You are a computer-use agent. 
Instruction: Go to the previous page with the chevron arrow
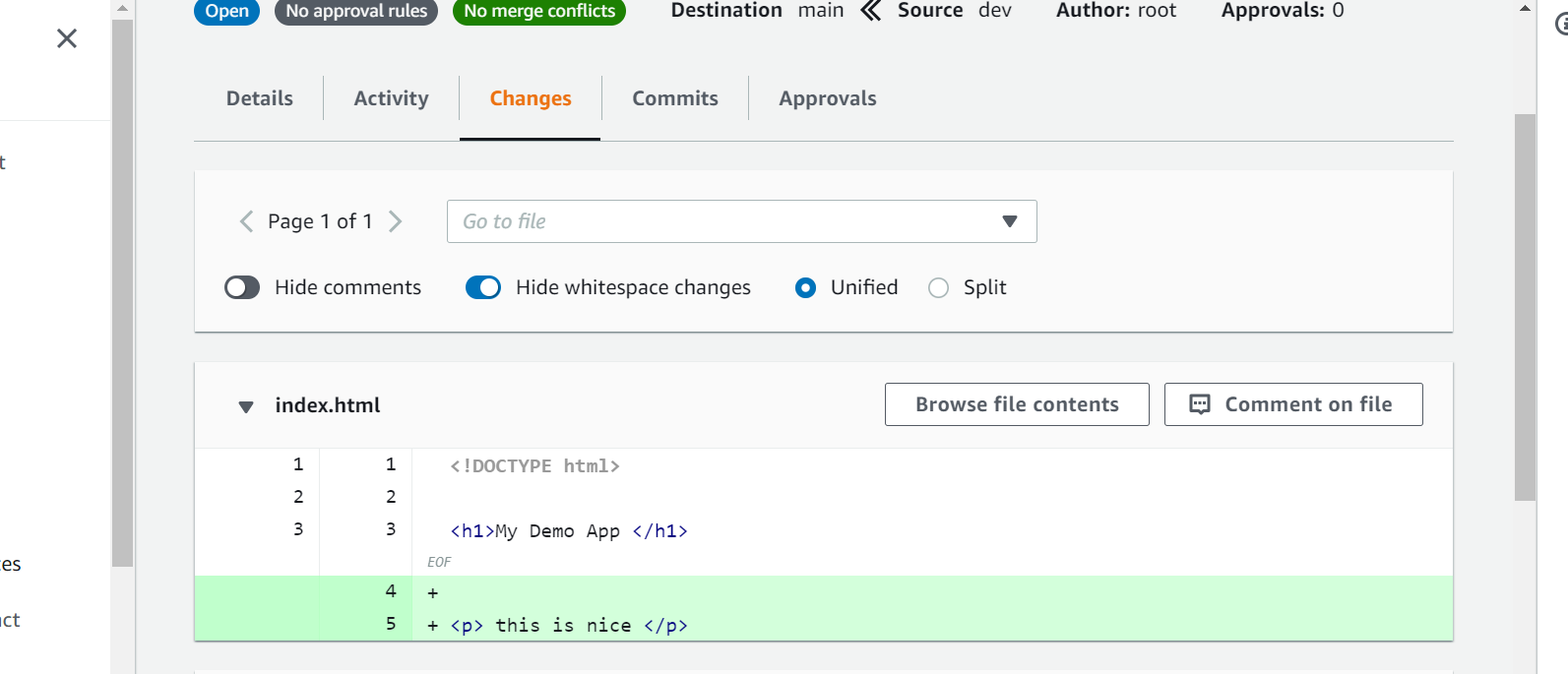point(246,221)
